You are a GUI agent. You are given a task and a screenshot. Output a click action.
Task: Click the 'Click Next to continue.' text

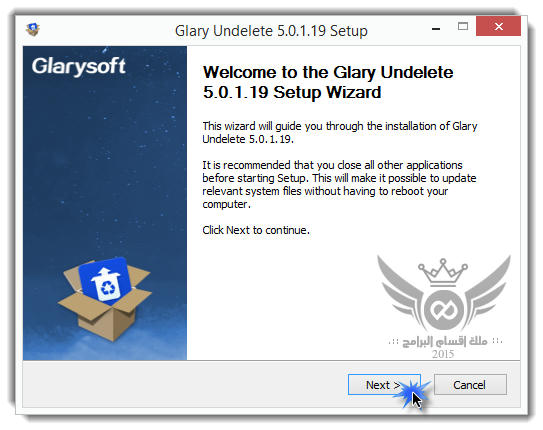[x=256, y=230]
